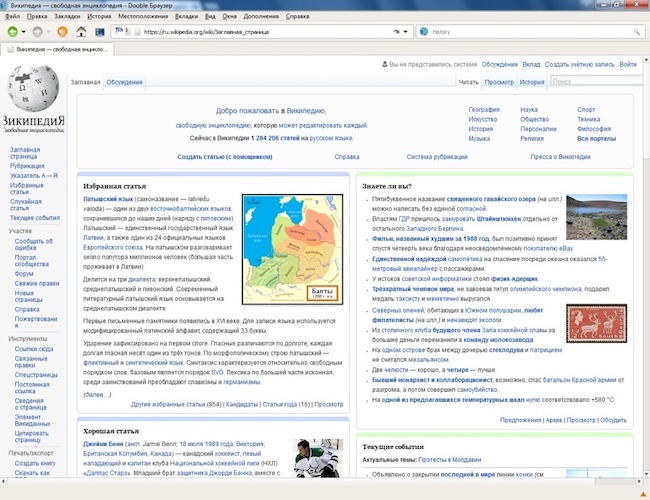Open the Закладки menu

tap(67, 16)
